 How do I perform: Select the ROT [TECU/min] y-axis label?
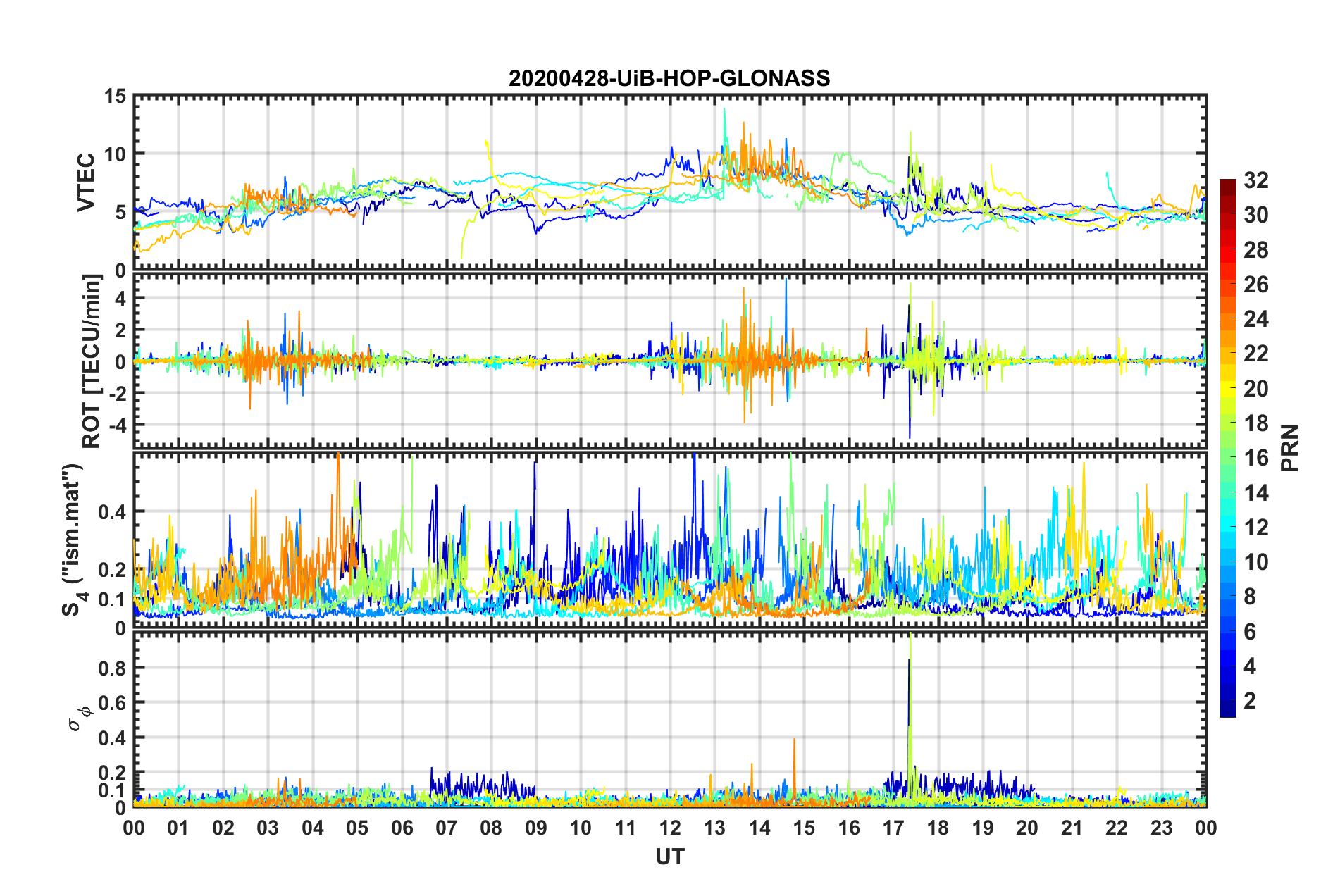(x=92, y=361)
